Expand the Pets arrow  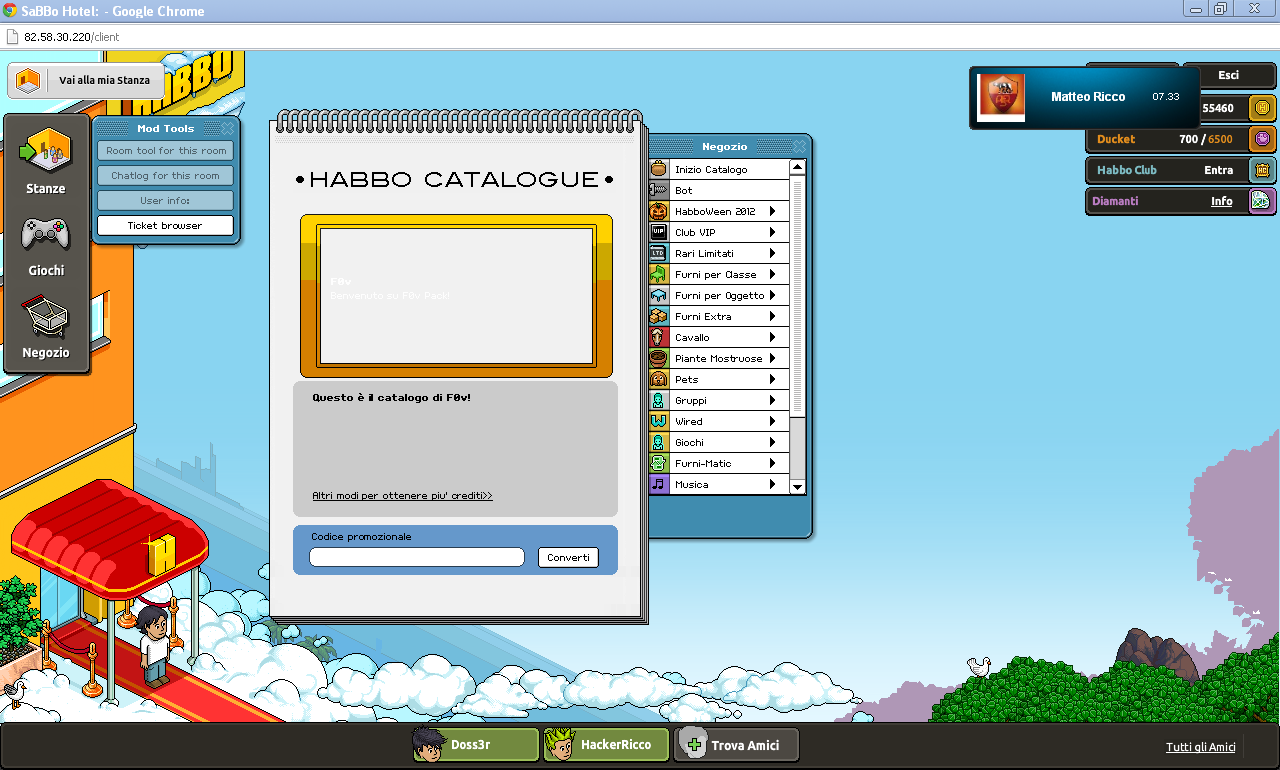(x=772, y=379)
